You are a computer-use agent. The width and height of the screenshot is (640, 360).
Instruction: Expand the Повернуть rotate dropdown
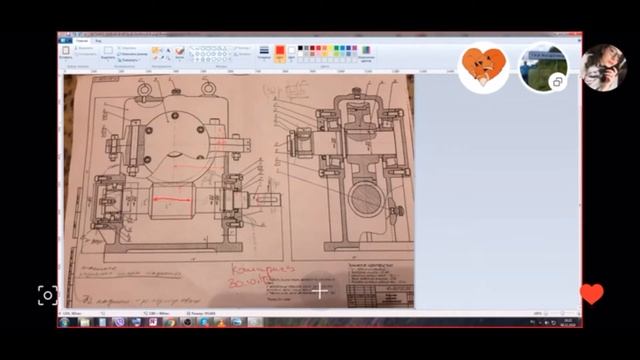(x=130, y=60)
